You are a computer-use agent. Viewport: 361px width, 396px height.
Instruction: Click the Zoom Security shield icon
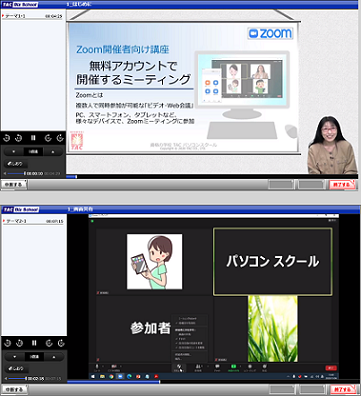point(179,367)
